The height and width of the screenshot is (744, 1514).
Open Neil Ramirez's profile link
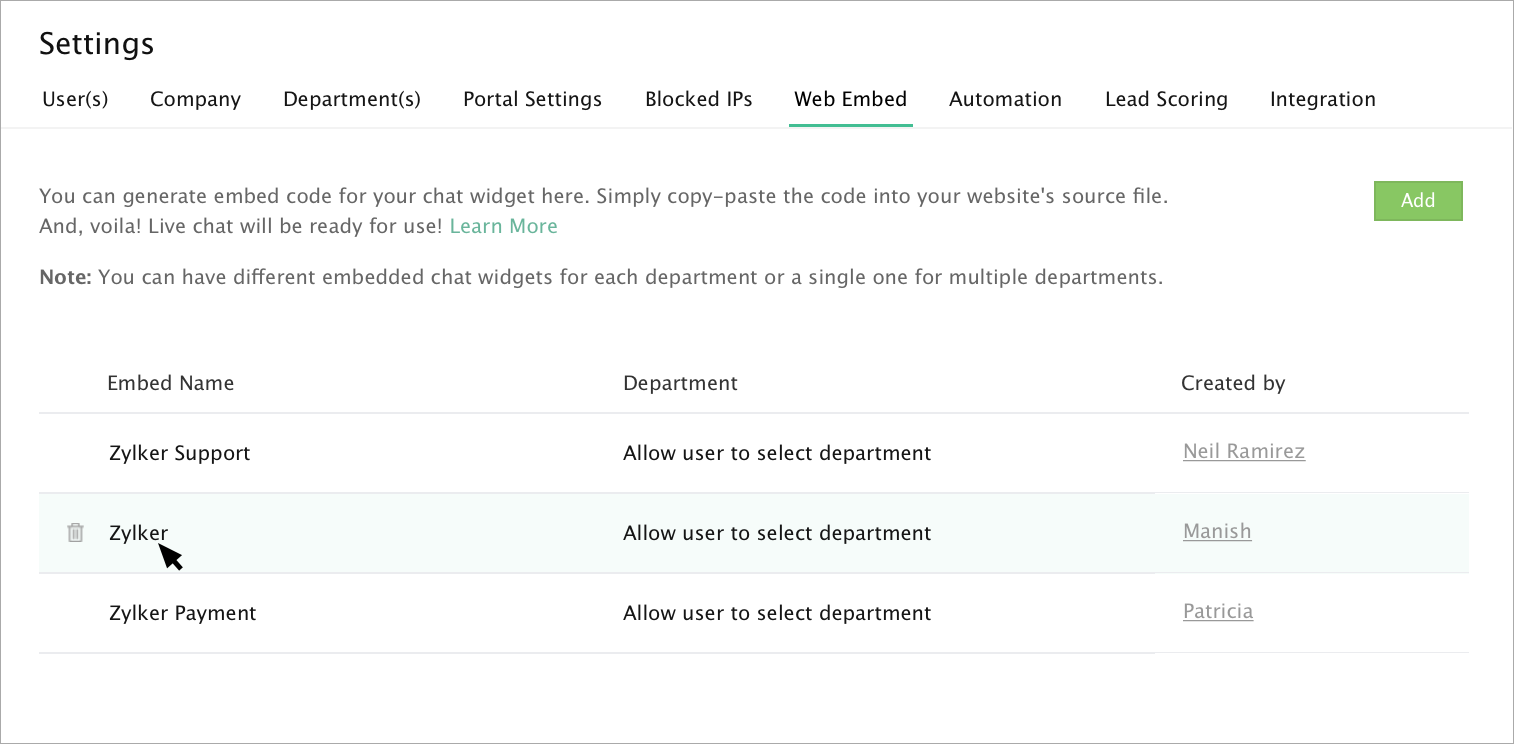1243,451
